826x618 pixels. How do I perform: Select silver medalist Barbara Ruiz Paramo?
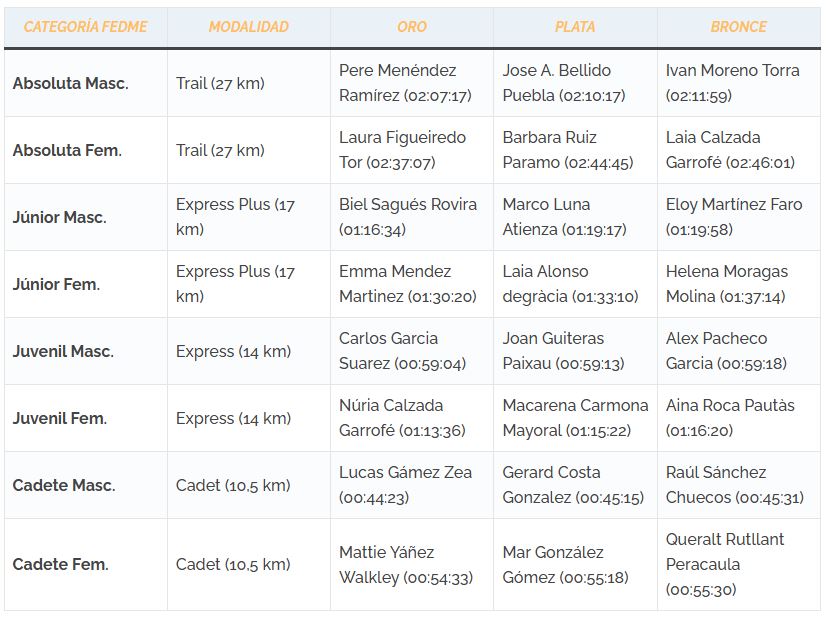click(566, 150)
